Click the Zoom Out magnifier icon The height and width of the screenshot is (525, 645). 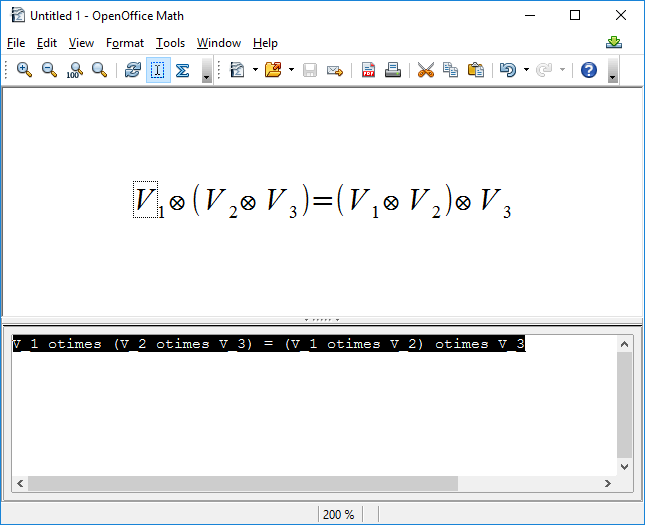[49, 70]
